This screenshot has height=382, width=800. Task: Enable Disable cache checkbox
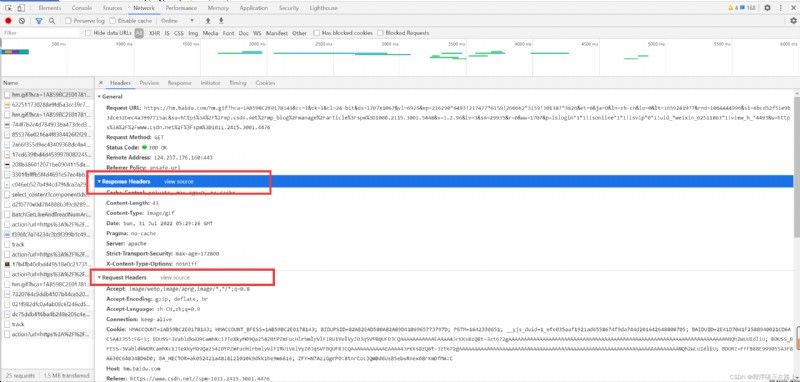click(113, 21)
